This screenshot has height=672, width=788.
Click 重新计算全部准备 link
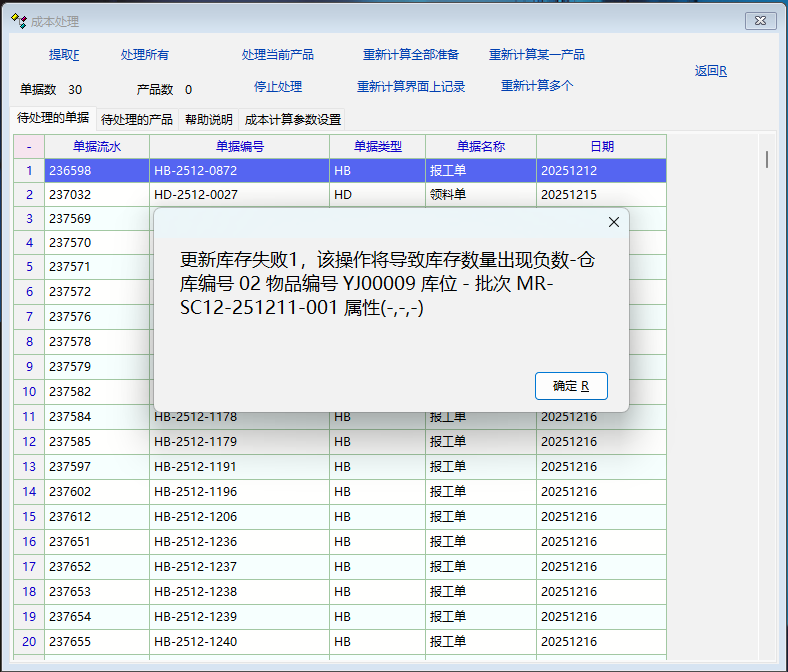tap(411, 55)
